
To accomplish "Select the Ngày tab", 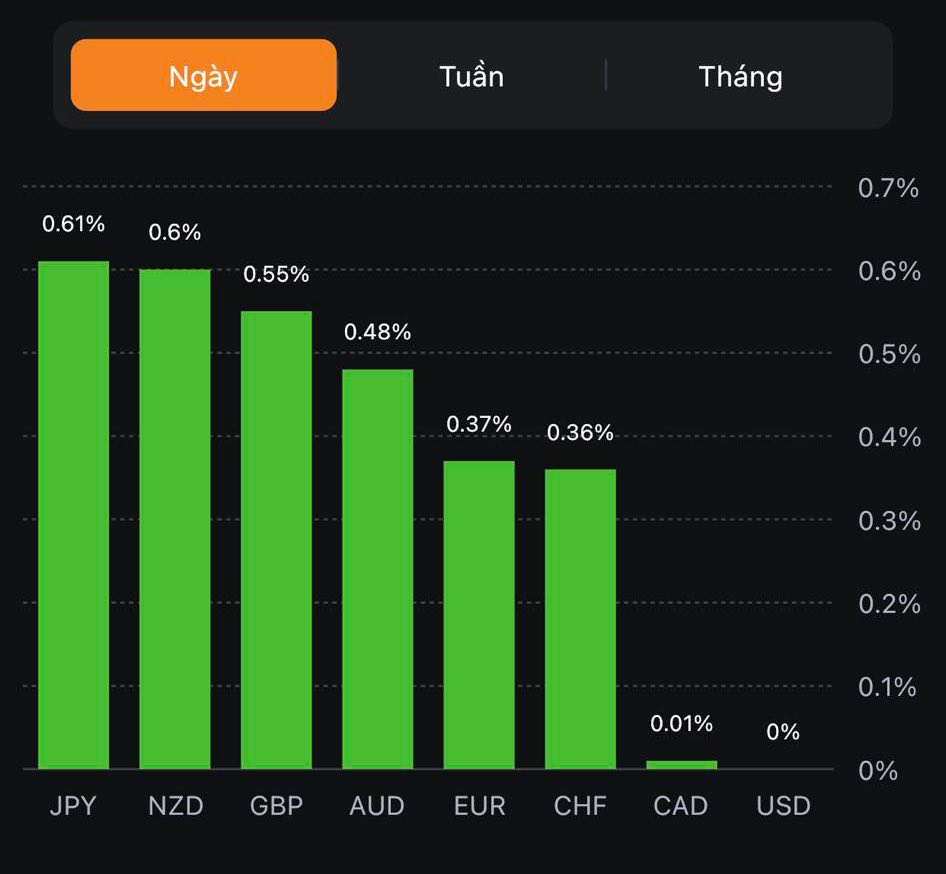I will [x=204, y=76].
